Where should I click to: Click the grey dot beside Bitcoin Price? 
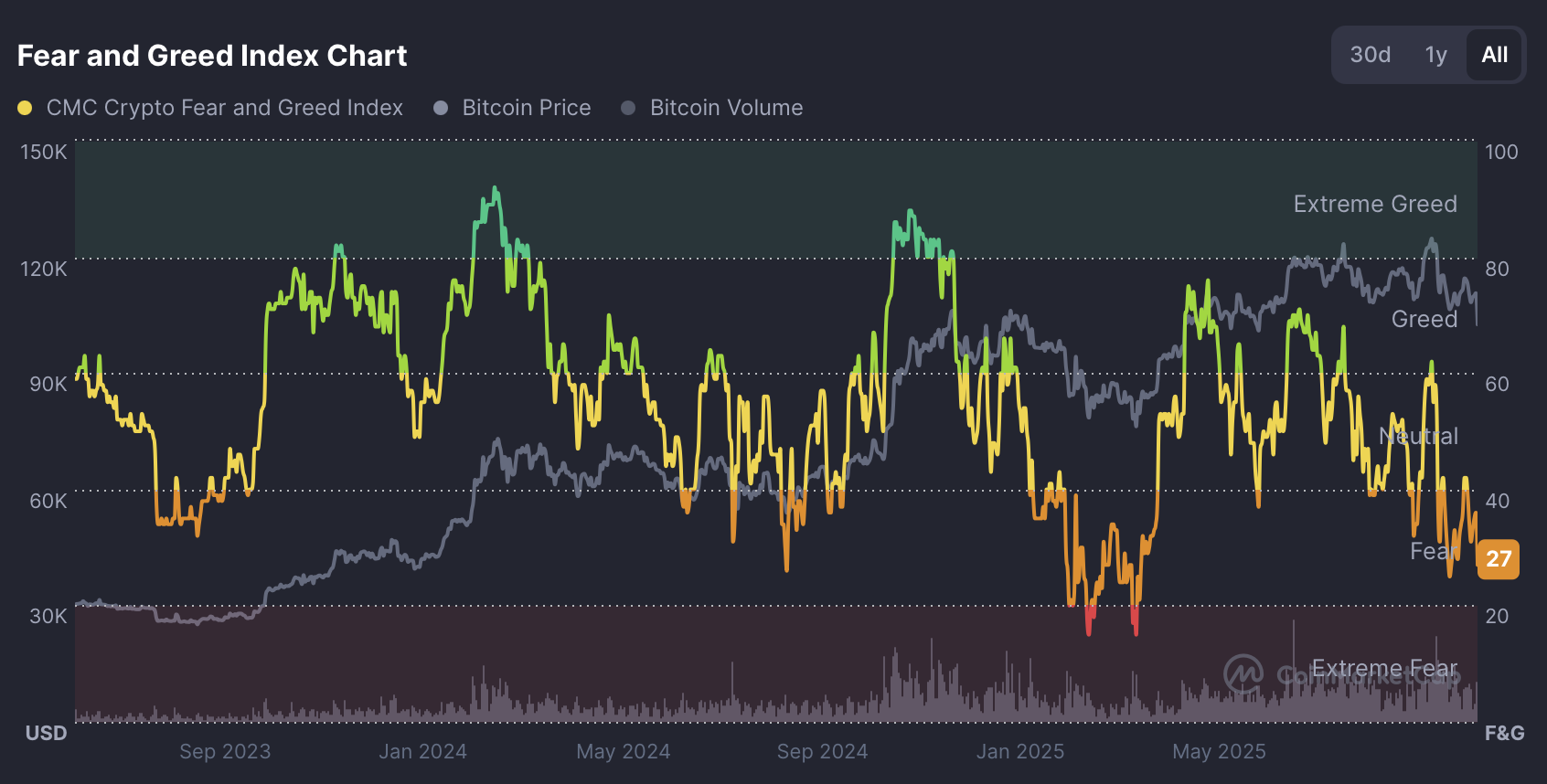pyautogui.click(x=441, y=108)
